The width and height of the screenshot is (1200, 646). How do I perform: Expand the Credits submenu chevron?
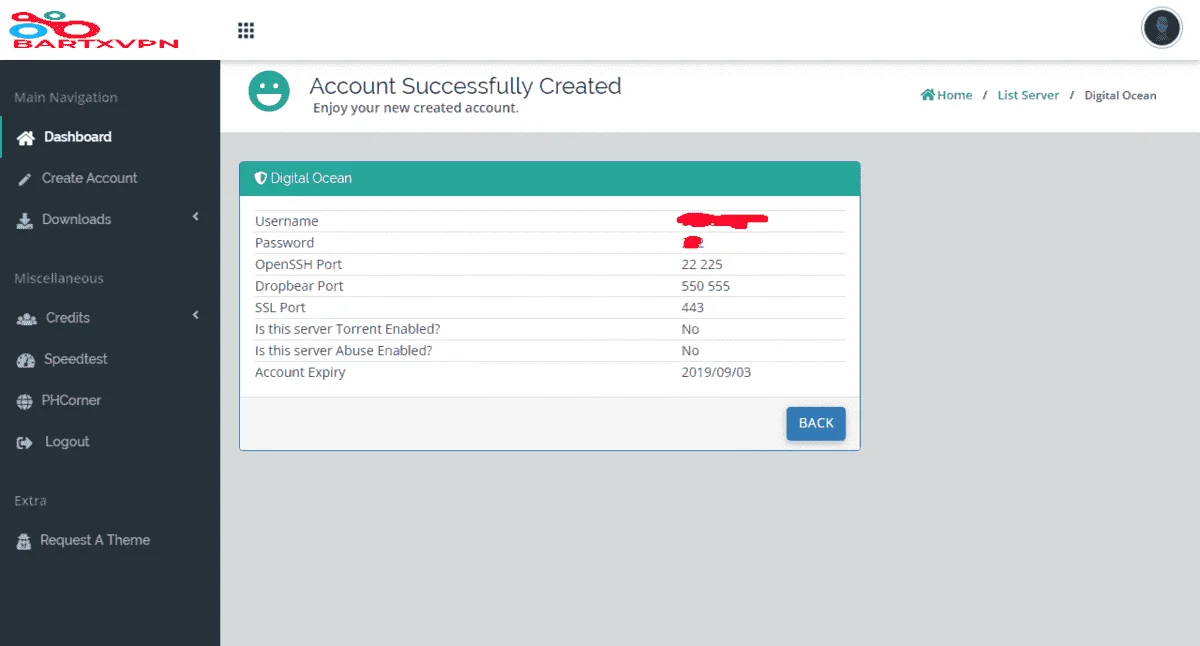click(196, 315)
